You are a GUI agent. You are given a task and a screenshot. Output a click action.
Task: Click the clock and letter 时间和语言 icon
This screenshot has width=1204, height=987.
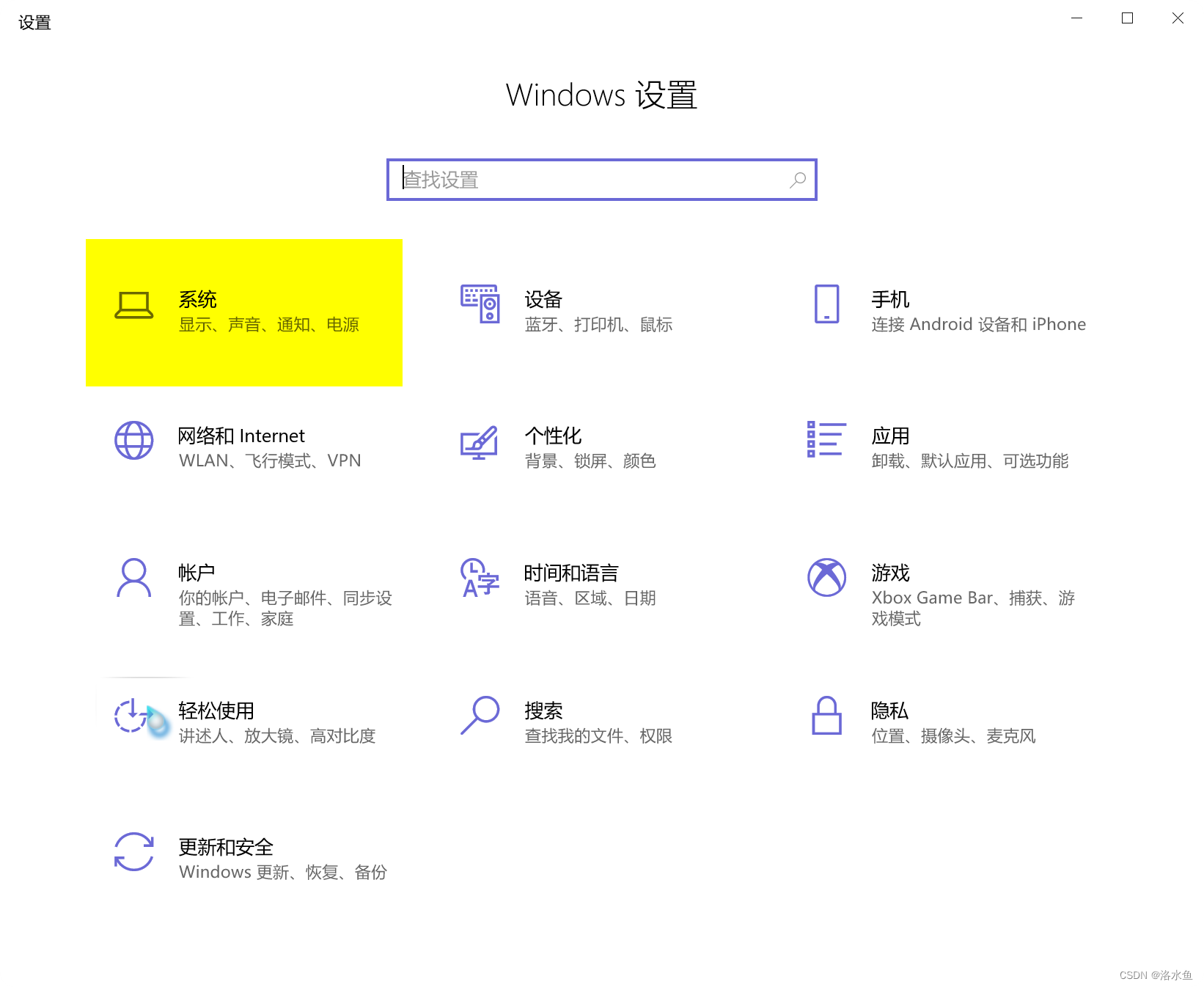click(x=480, y=578)
